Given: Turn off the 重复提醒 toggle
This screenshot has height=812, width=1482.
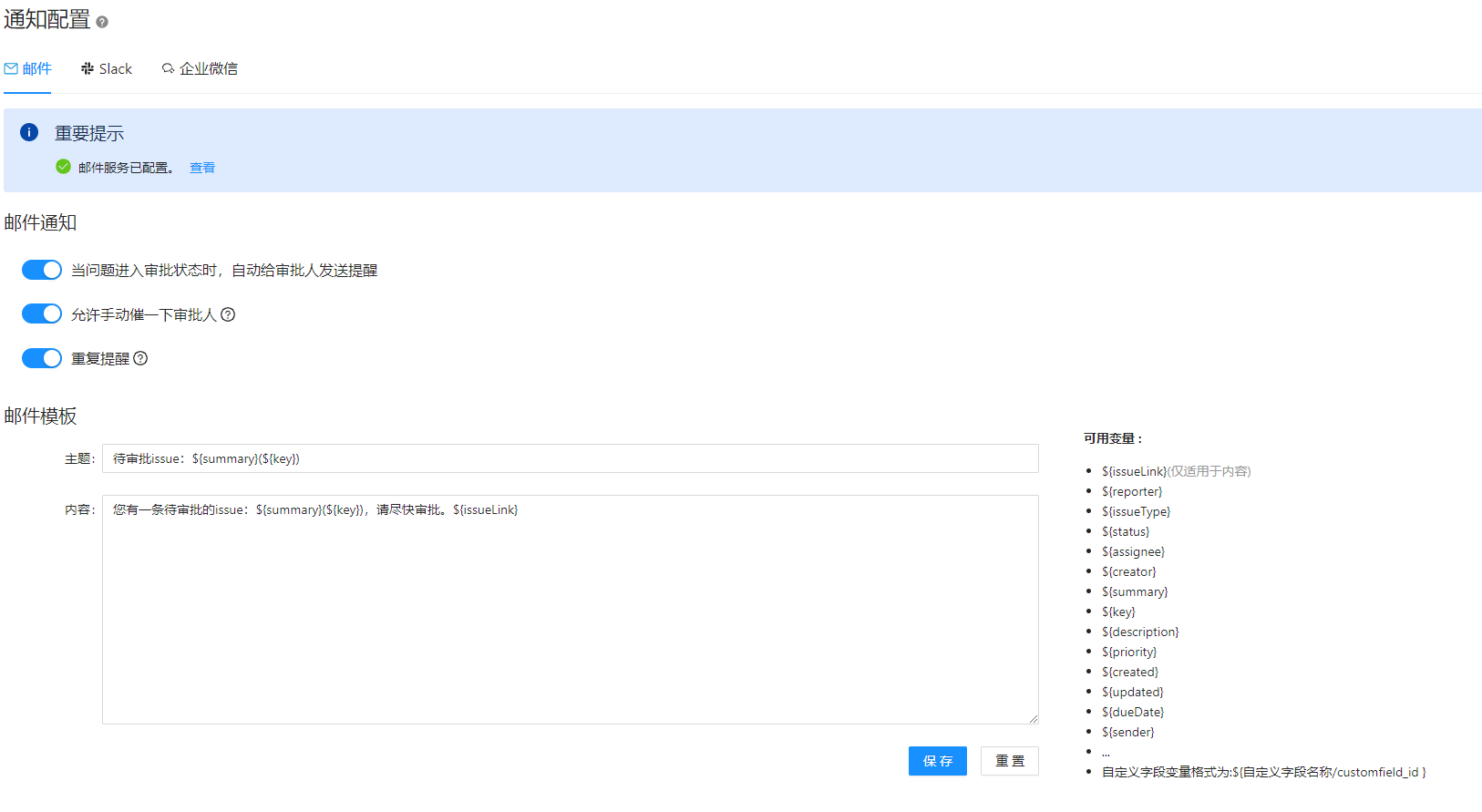Looking at the screenshot, I should tap(42, 358).
